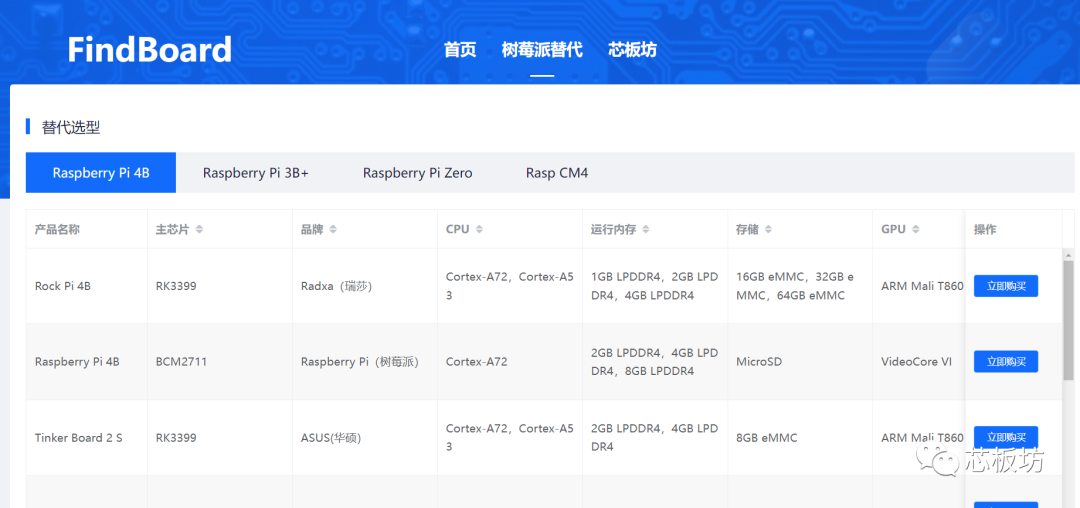This screenshot has height=508, width=1080.
Task: Click the Rock Pi 4B product name cell
Action: 63,286
